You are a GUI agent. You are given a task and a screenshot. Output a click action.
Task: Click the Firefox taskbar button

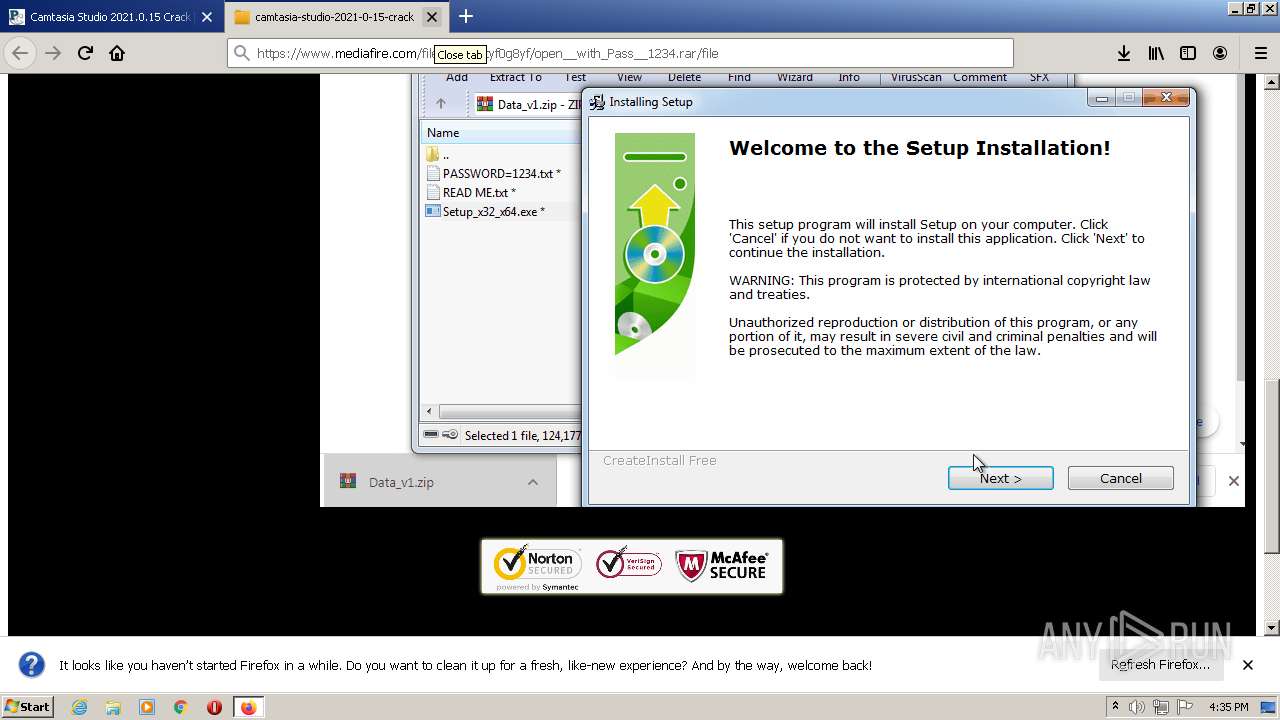[x=248, y=707]
